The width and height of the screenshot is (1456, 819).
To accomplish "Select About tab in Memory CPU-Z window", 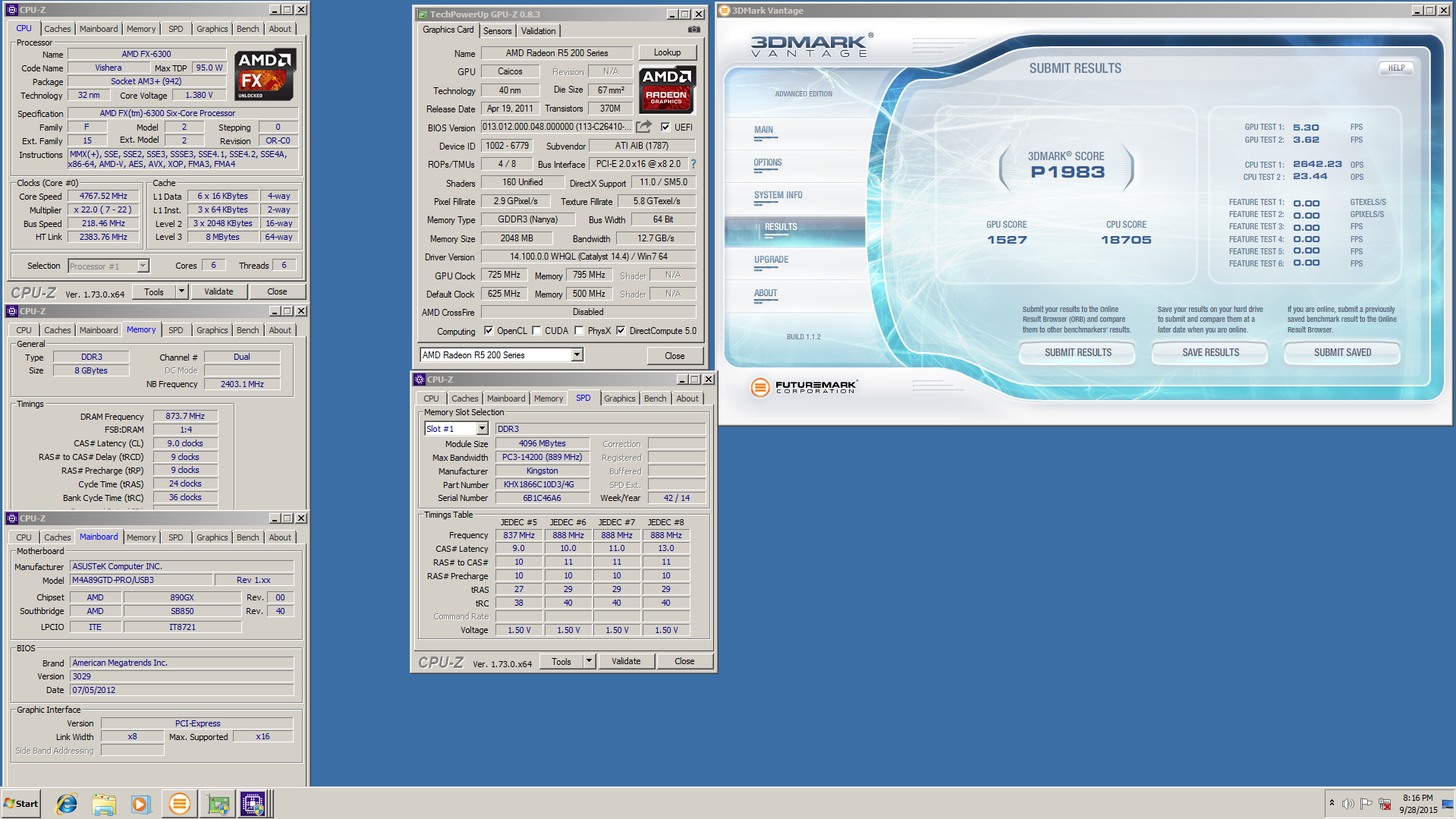I will [280, 330].
